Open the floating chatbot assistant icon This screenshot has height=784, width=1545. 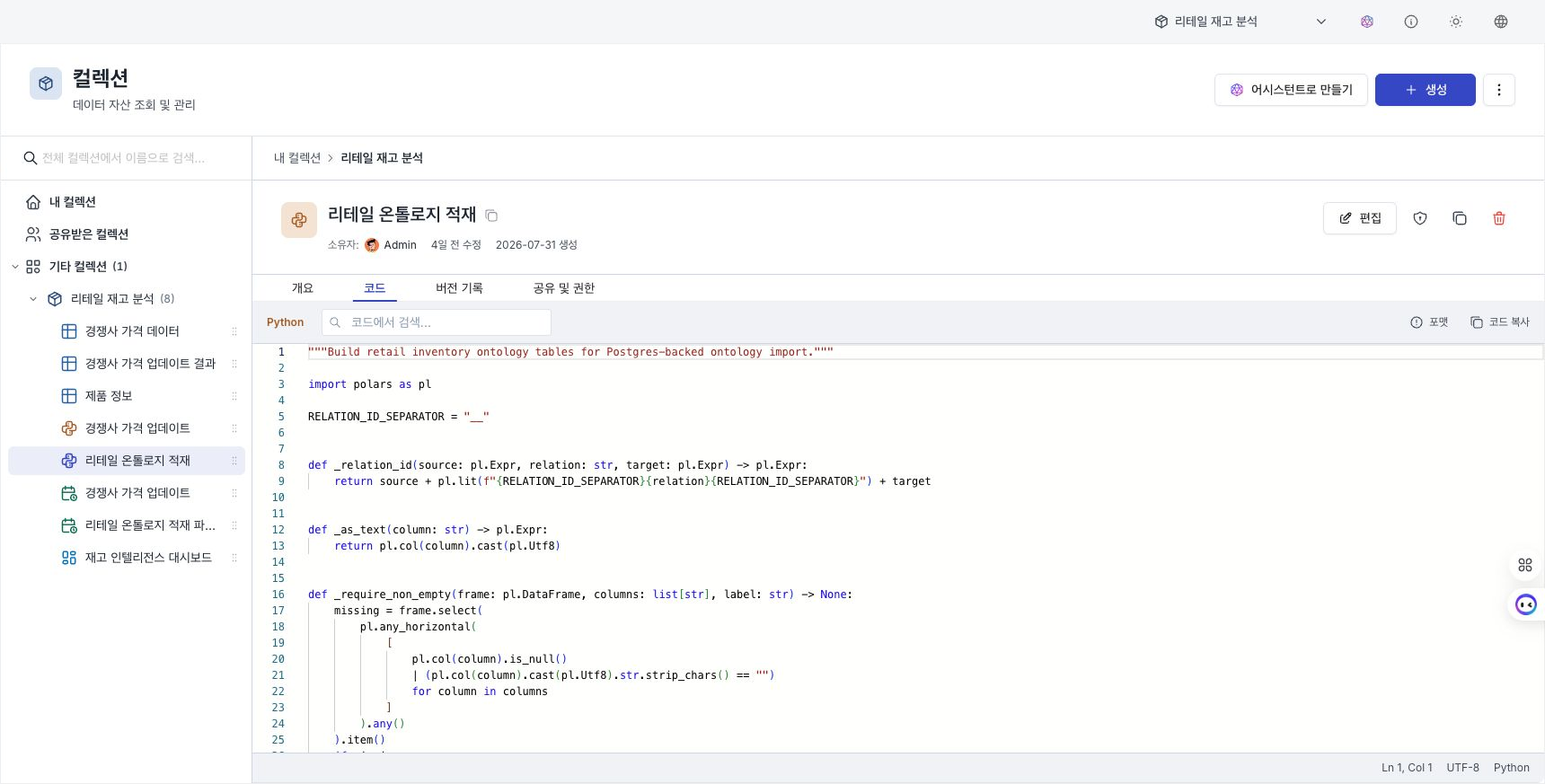(x=1525, y=604)
